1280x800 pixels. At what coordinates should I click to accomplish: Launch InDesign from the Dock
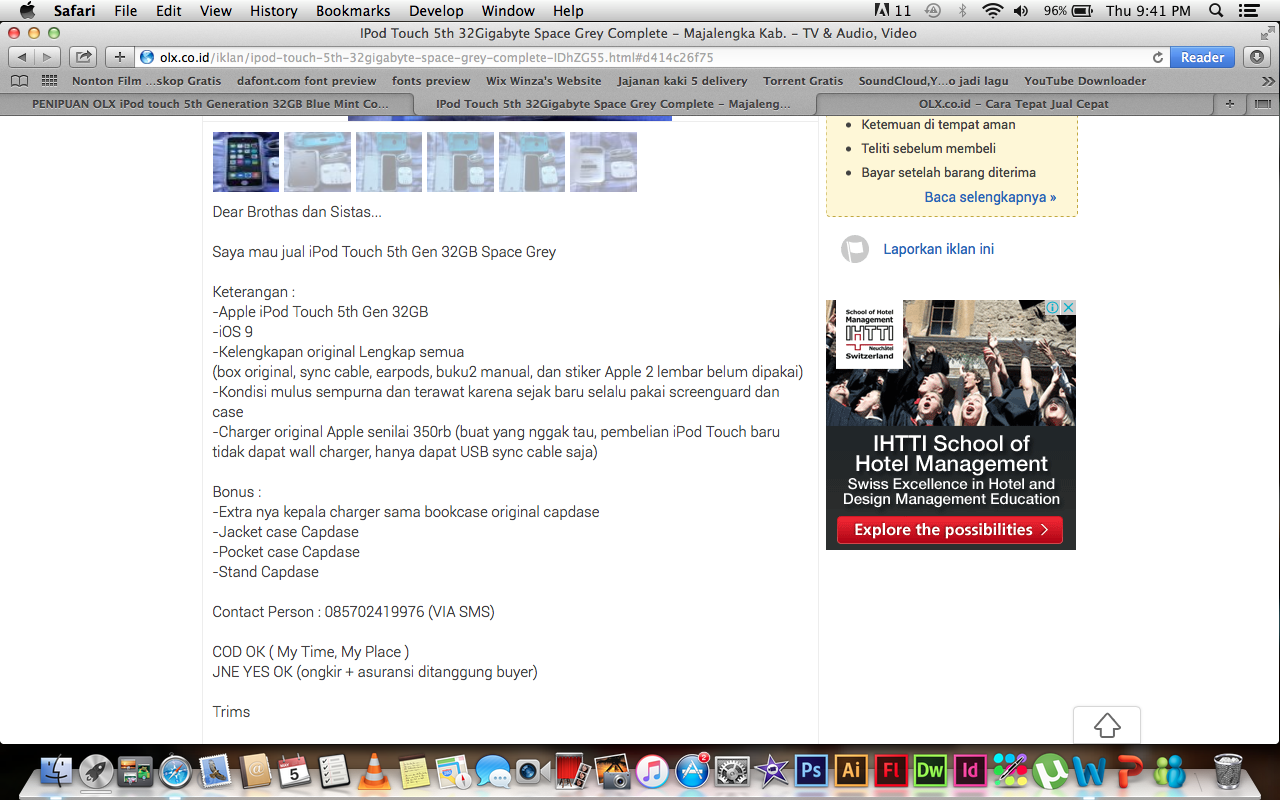969,770
